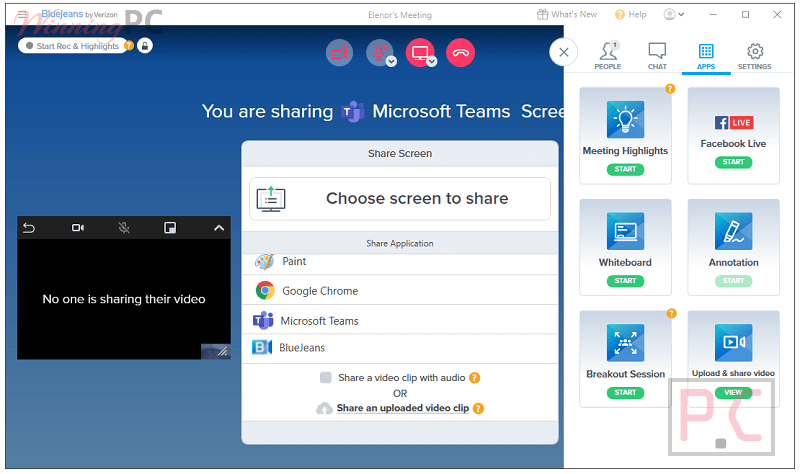Click the cloud upload icon

click(x=324, y=409)
